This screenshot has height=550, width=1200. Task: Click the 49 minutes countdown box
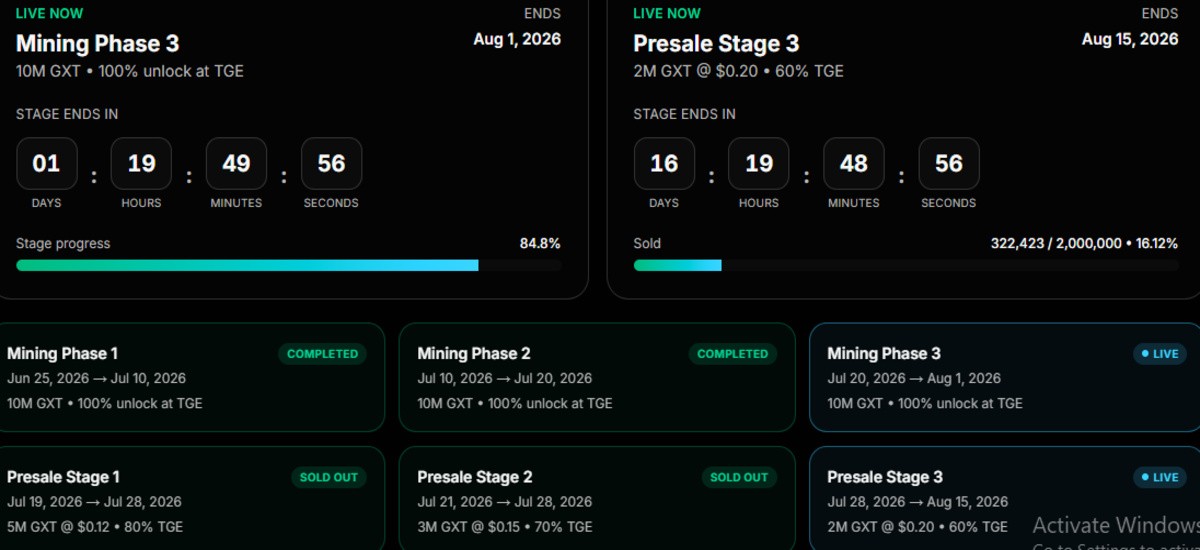coord(236,163)
